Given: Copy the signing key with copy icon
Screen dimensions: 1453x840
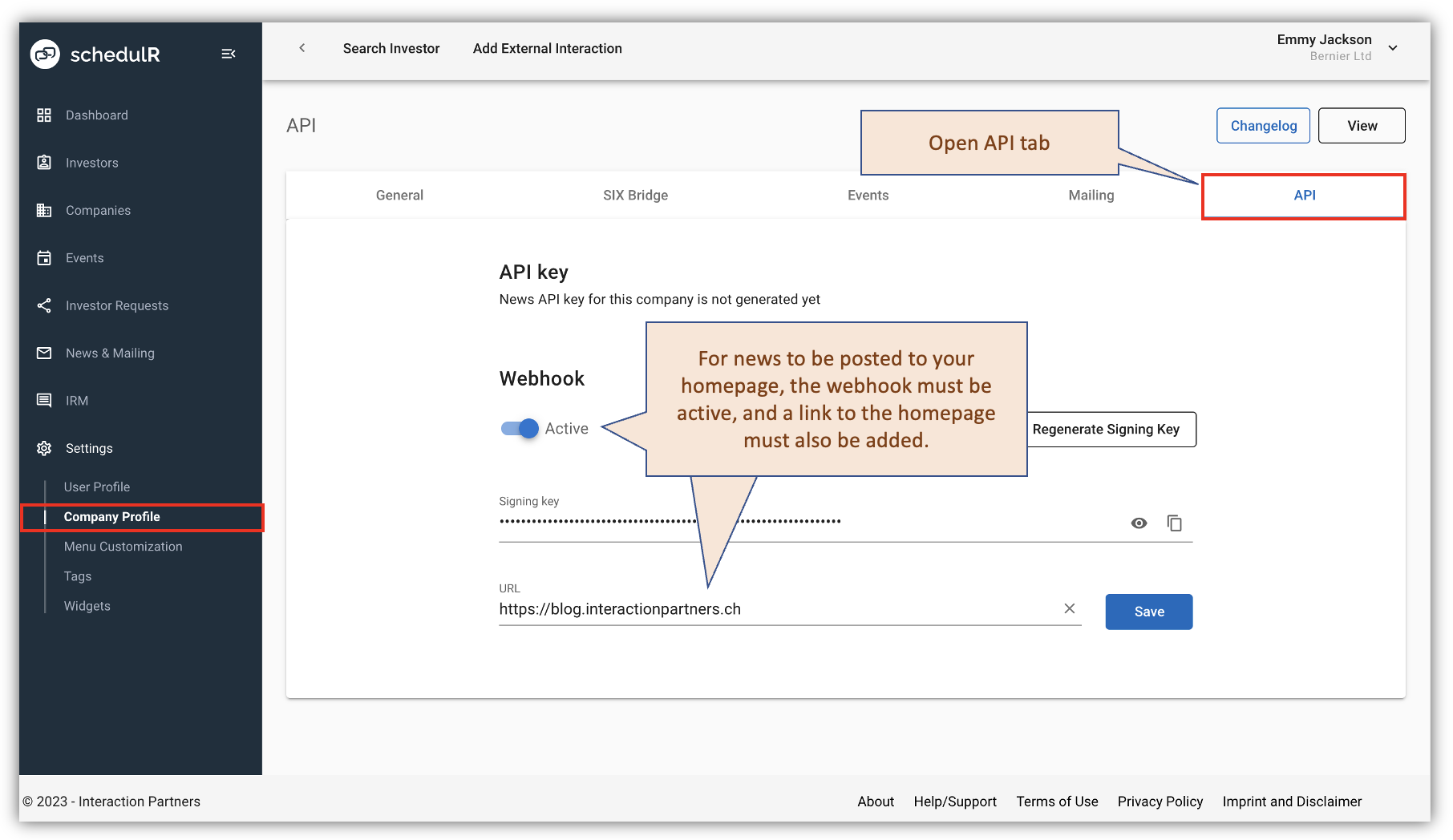Looking at the screenshot, I should tap(1176, 523).
